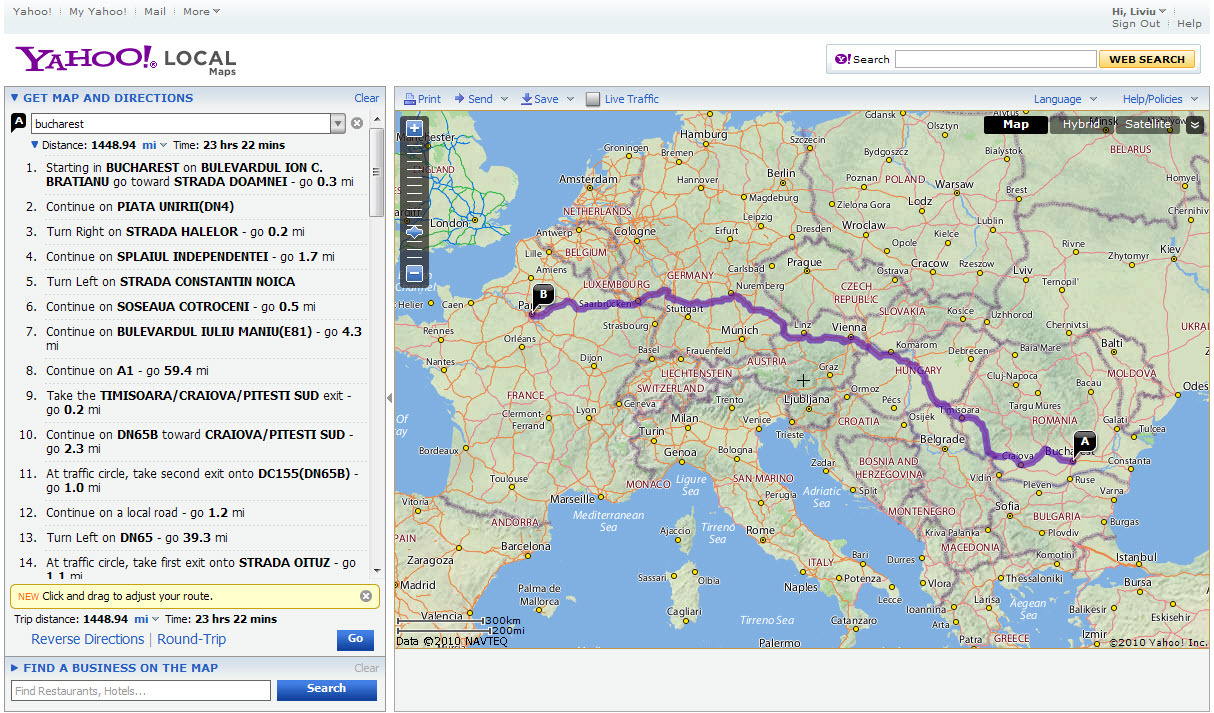Click the Help link at top right
Screen dimensions: 1214x713
point(1189,24)
